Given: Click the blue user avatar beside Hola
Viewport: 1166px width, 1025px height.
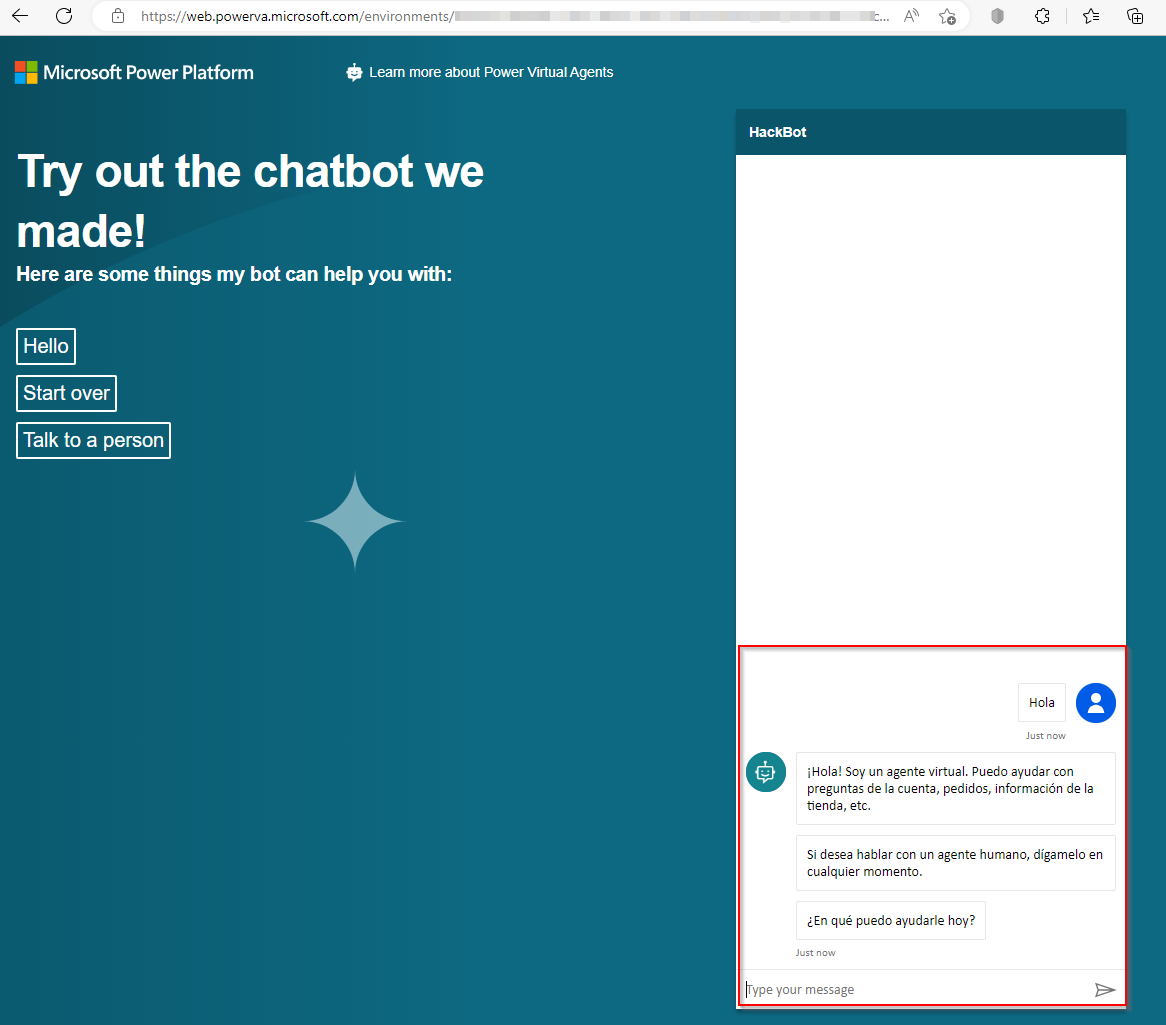Looking at the screenshot, I should click(1095, 703).
